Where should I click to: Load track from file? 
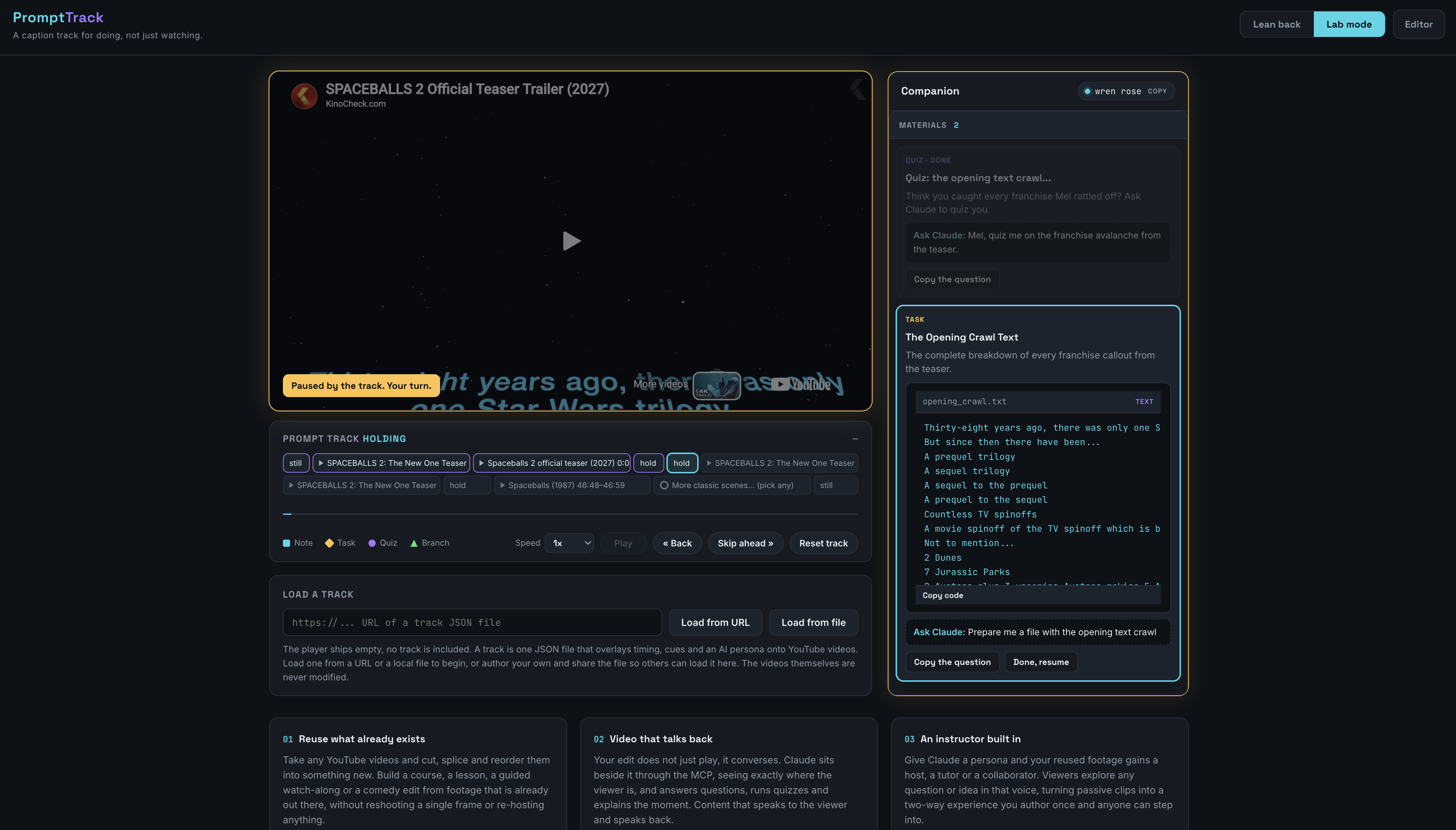[813, 622]
